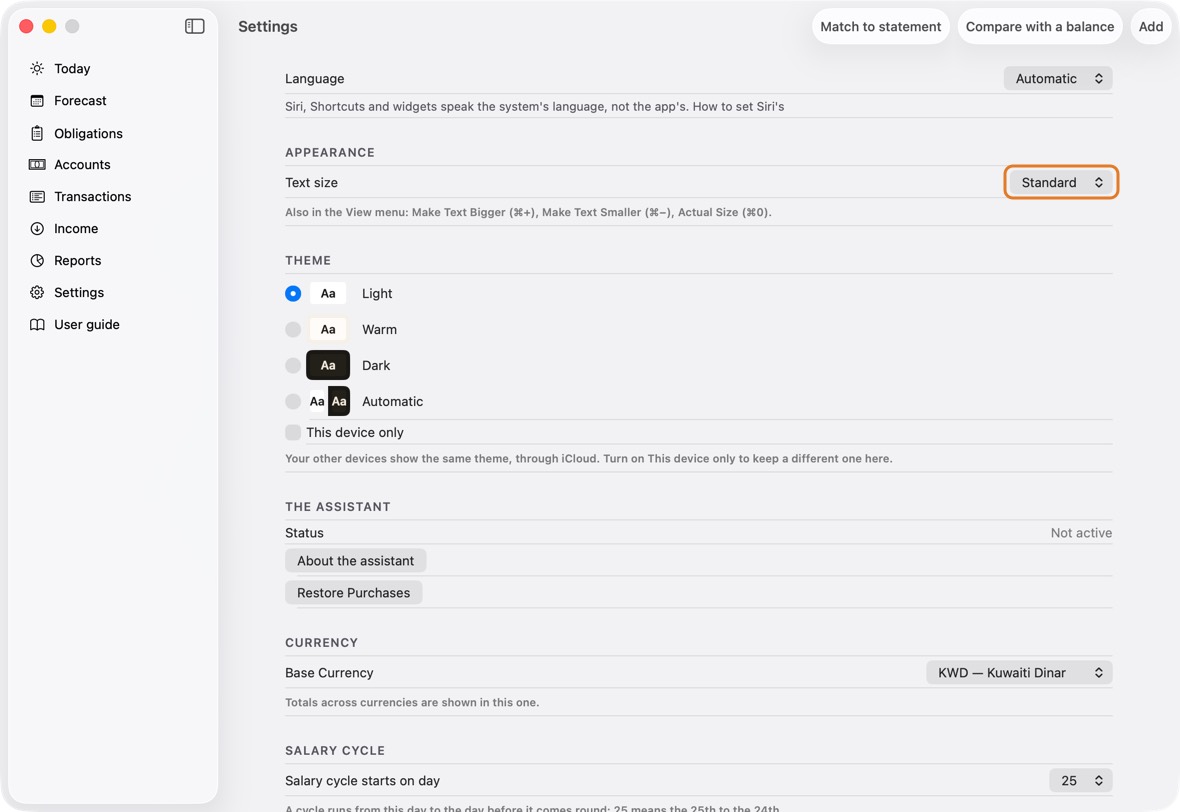Open the Base Currency KWD dropdown

(x=1019, y=673)
